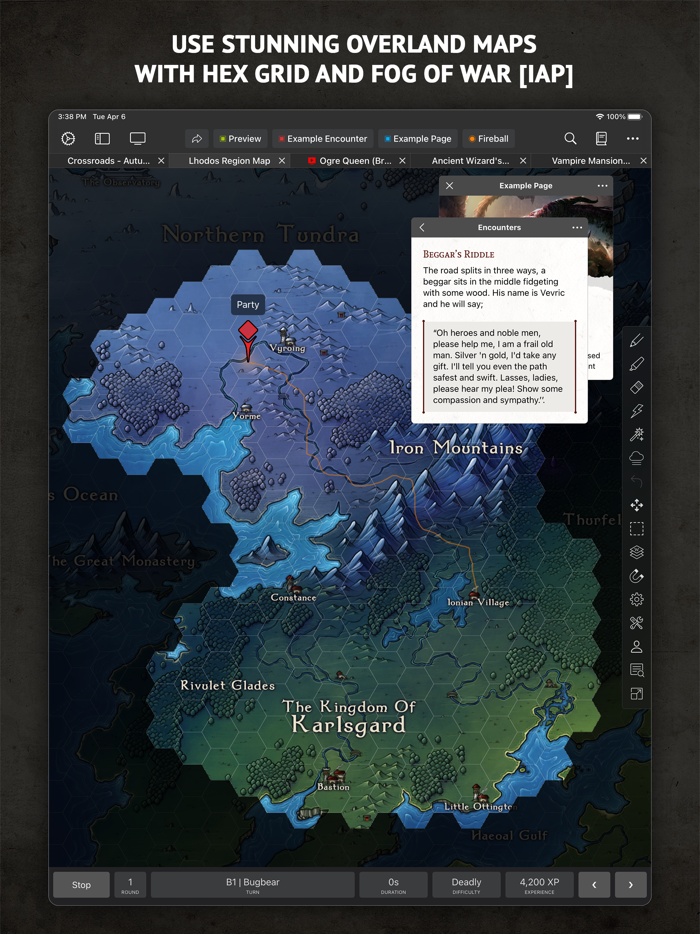This screenshot has height=934, width=700.
Task: Select the eraser tool
Action: pyautogui.click(x=636, y=388)
